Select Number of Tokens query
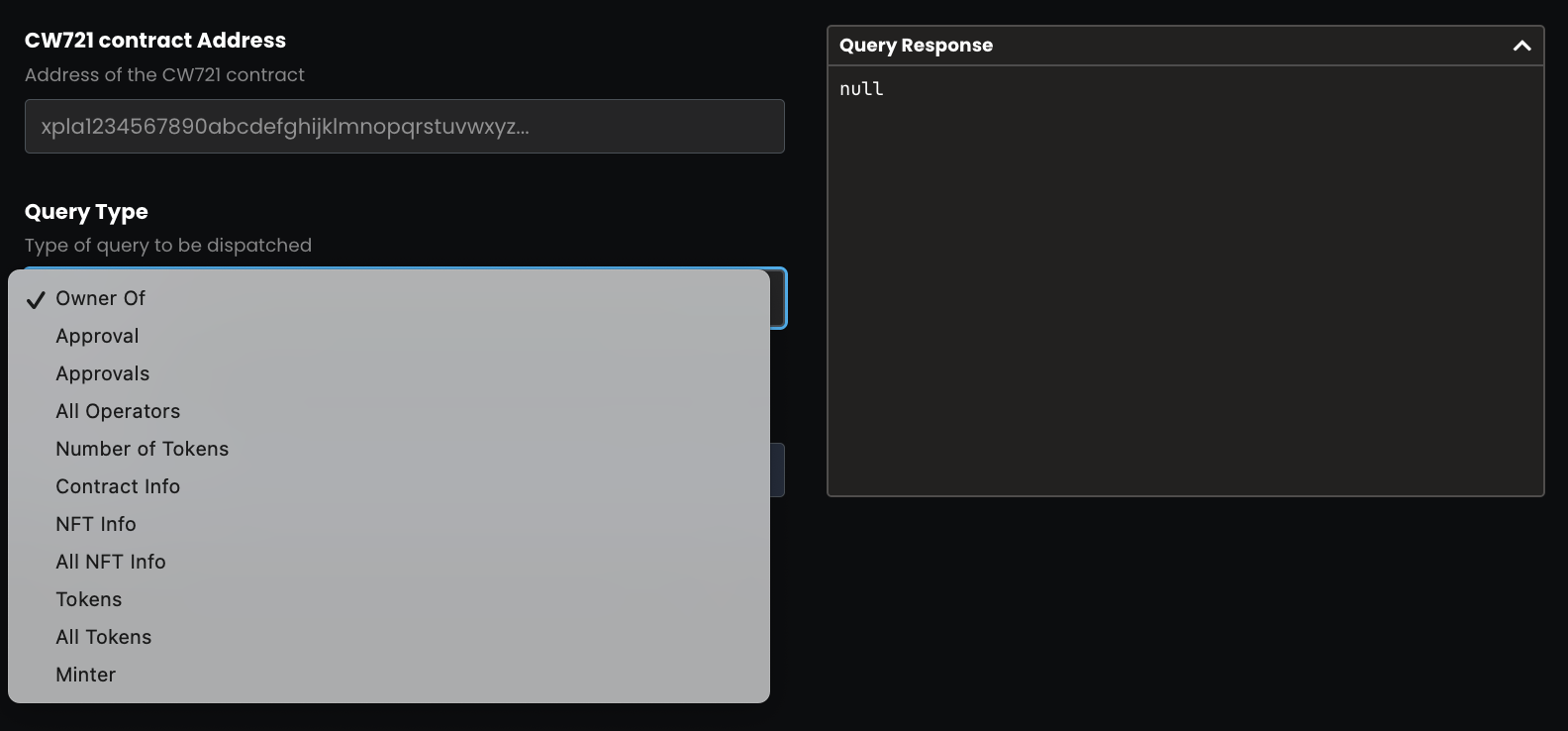This screenshot has height=731, width=1568. pos(142,450)
